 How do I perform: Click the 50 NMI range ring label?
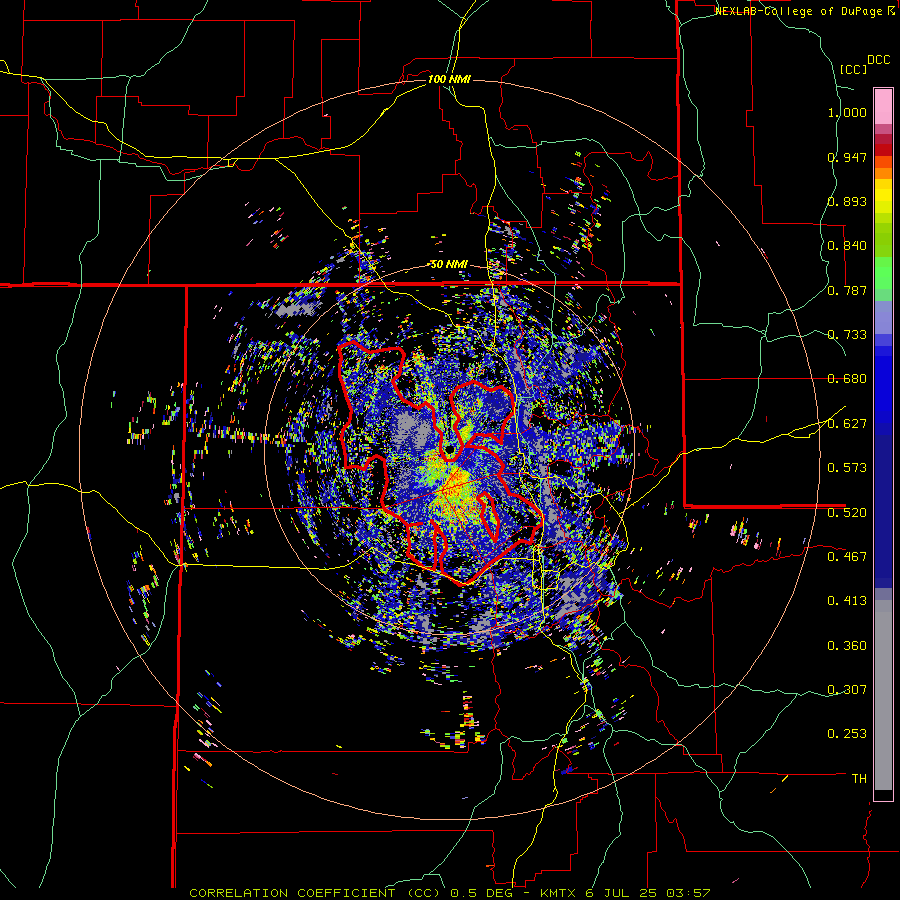coord(449,265)
